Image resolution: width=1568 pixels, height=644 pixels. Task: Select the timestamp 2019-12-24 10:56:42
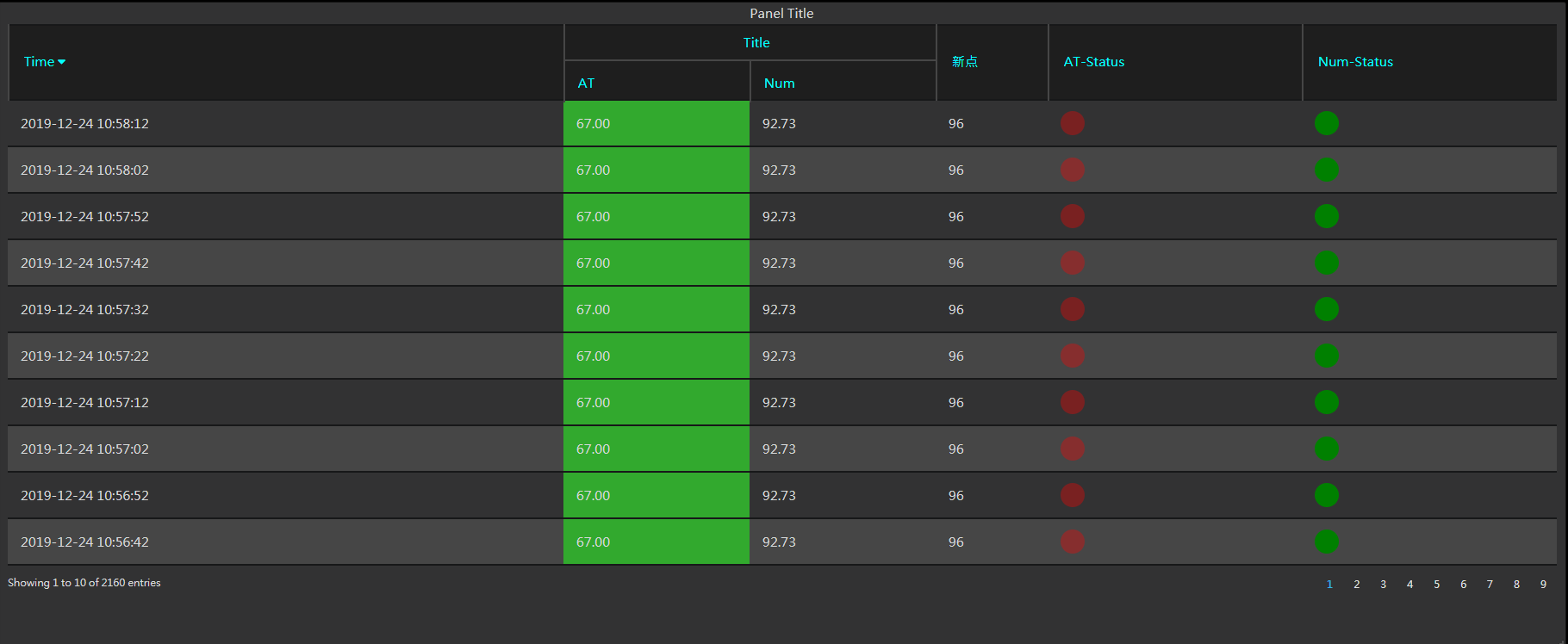(84, 542)
